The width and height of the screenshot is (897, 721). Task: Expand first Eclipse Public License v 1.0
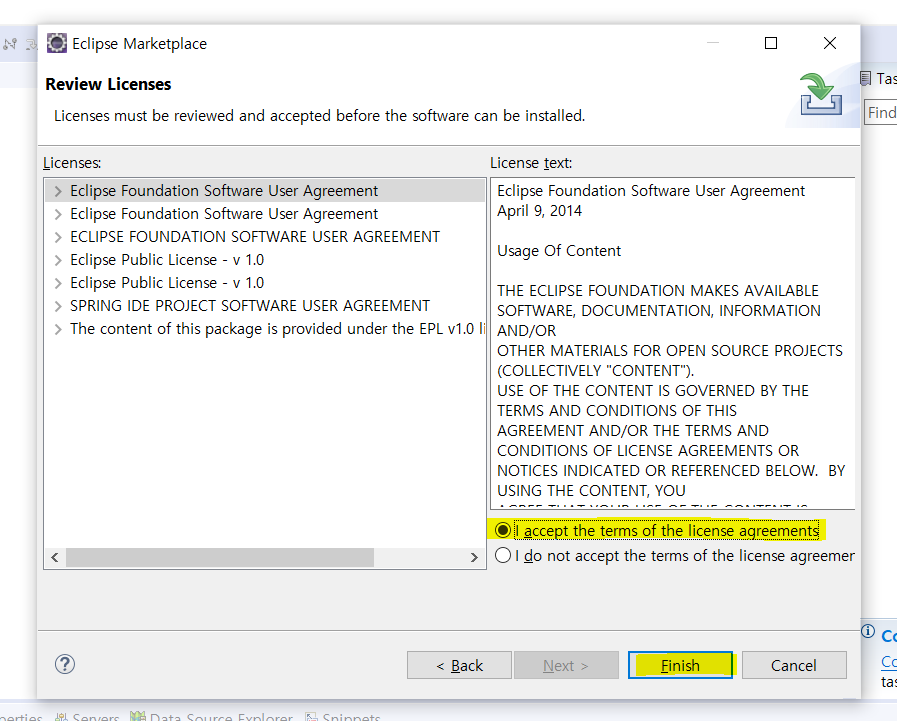58,260
